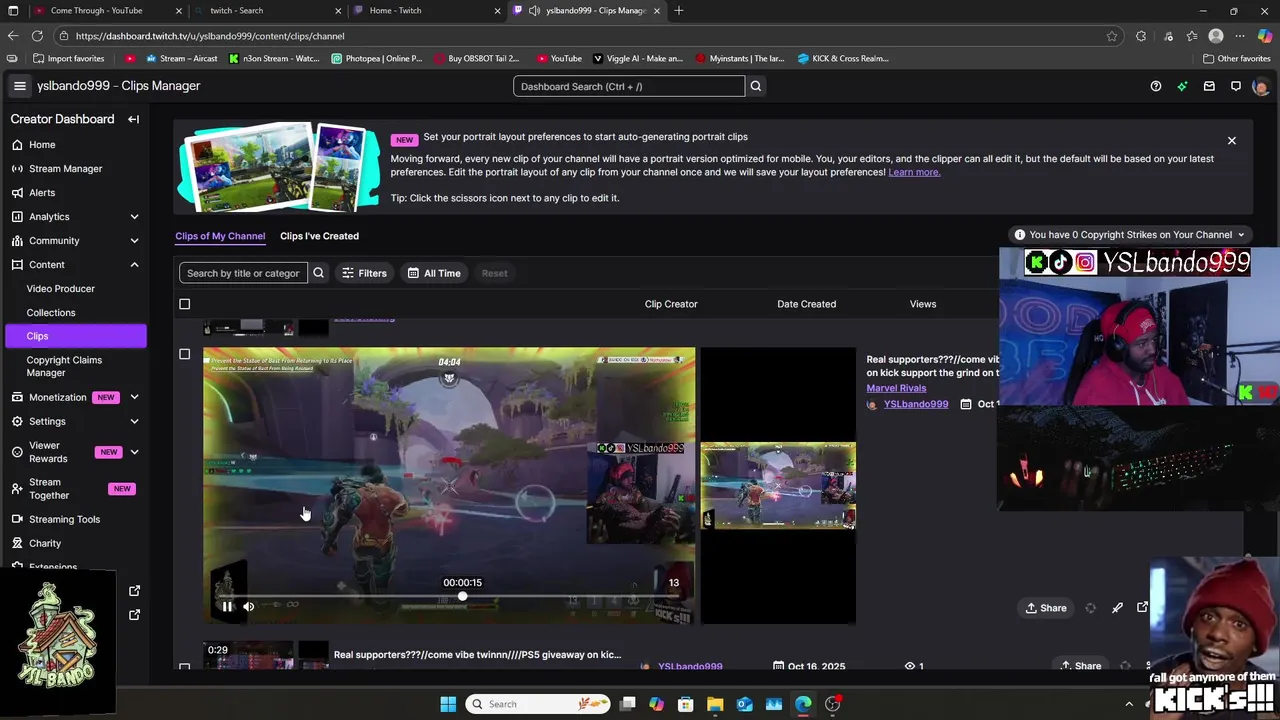The image size is (1280, 720).
Task: Tick the checkbox for the playing clip row
Action: 184,354
